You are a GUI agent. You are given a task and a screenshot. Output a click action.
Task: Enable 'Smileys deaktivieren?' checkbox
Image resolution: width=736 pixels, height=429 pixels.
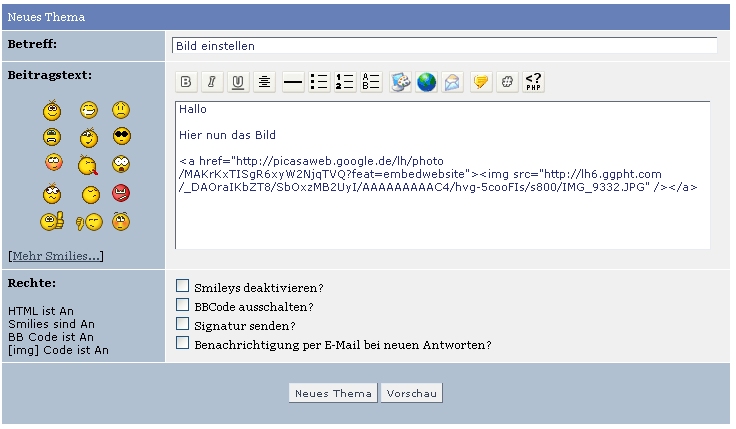(182, 287)
